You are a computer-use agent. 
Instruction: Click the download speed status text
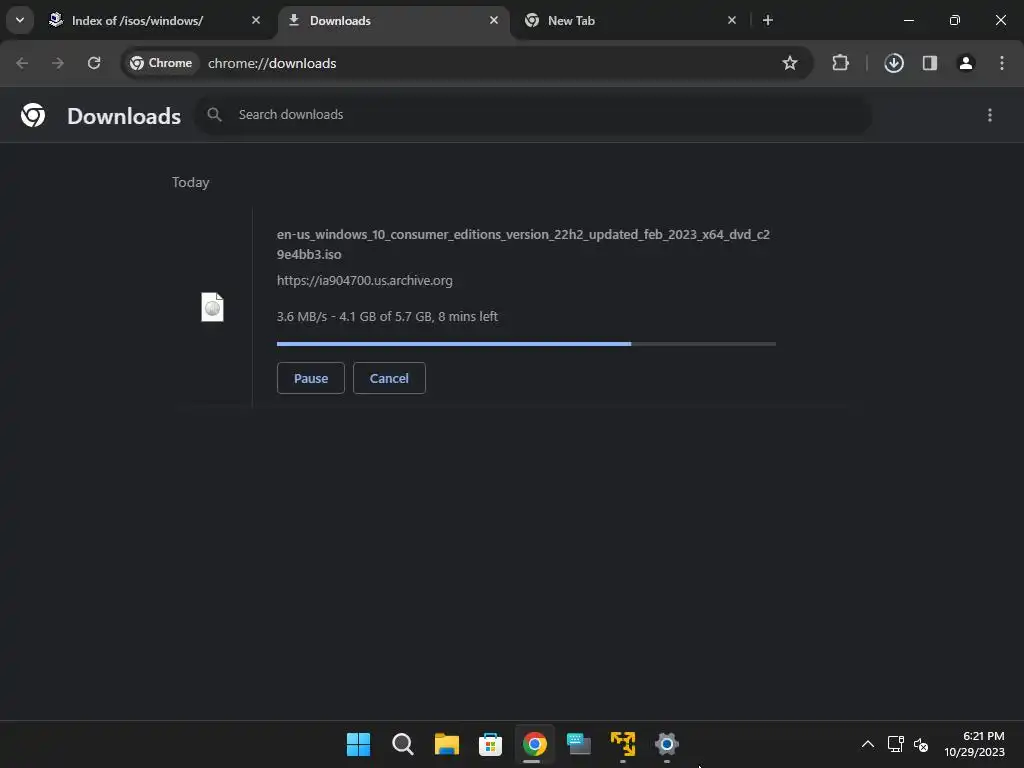(x=387, y=317)
